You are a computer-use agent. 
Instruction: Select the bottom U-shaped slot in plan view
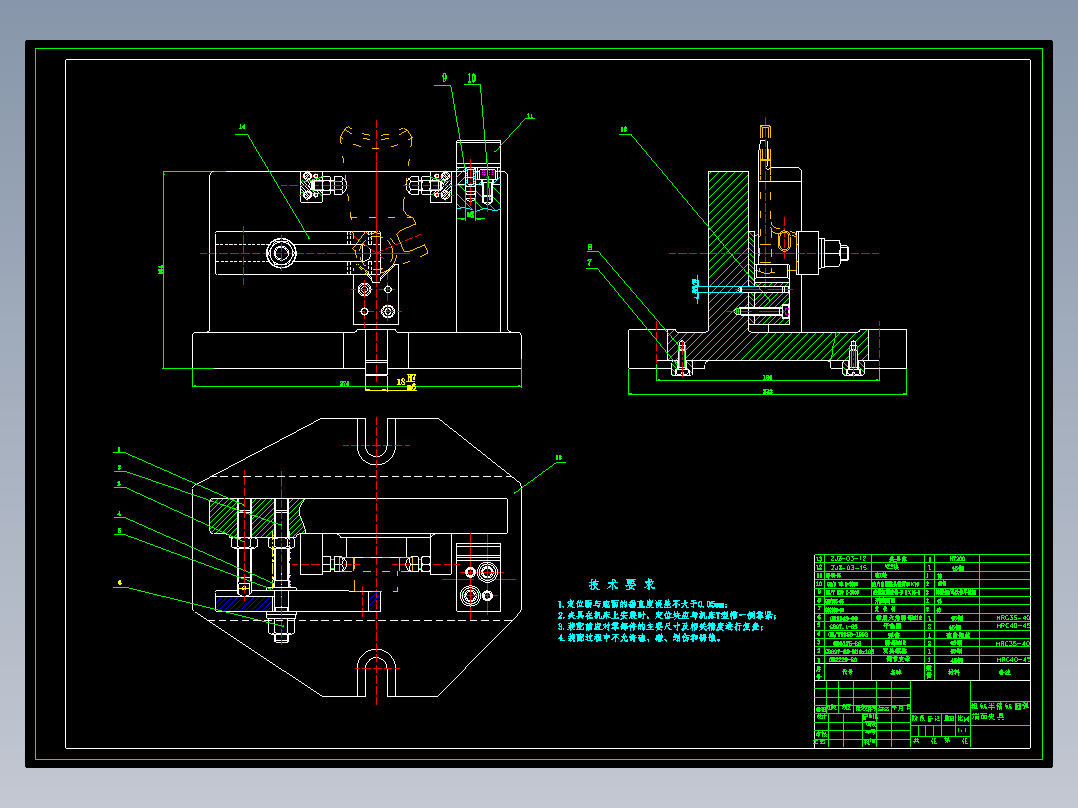376,673
